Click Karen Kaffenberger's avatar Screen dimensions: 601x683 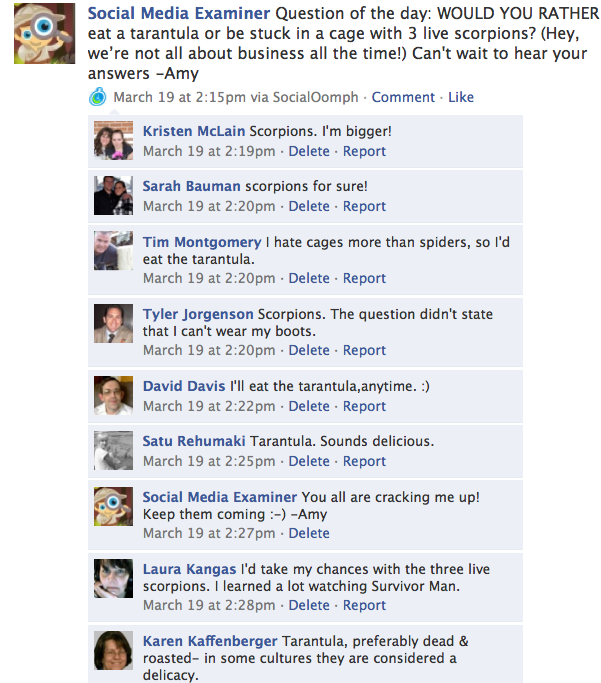point(114,650)
